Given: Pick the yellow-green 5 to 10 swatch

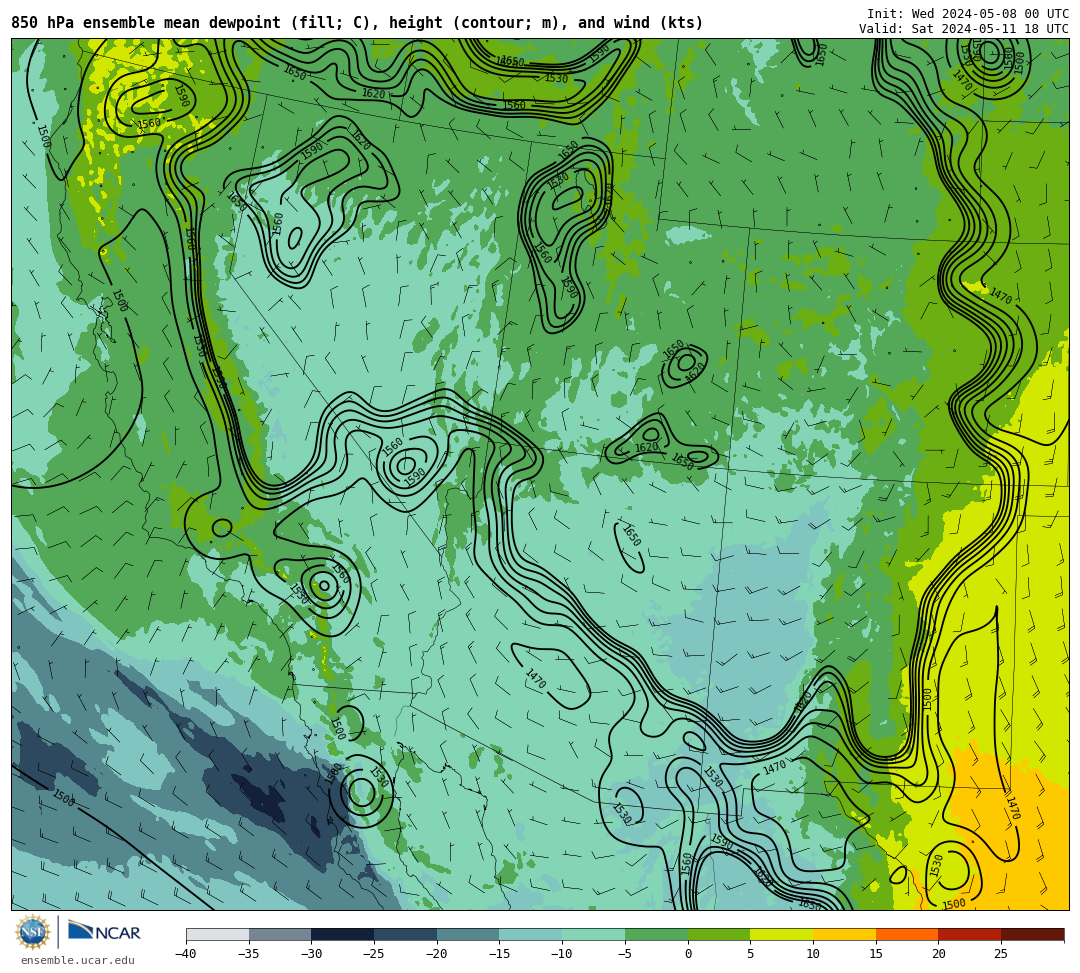Looking at the screenshot, I should pos(782,934).
